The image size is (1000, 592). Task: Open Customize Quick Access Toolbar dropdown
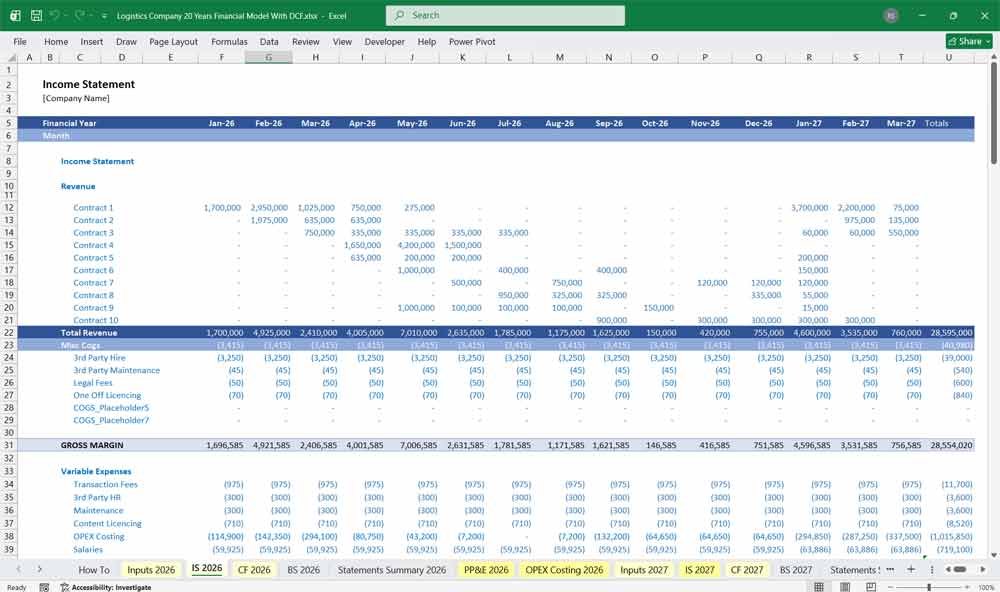click(x=104, y=16)
